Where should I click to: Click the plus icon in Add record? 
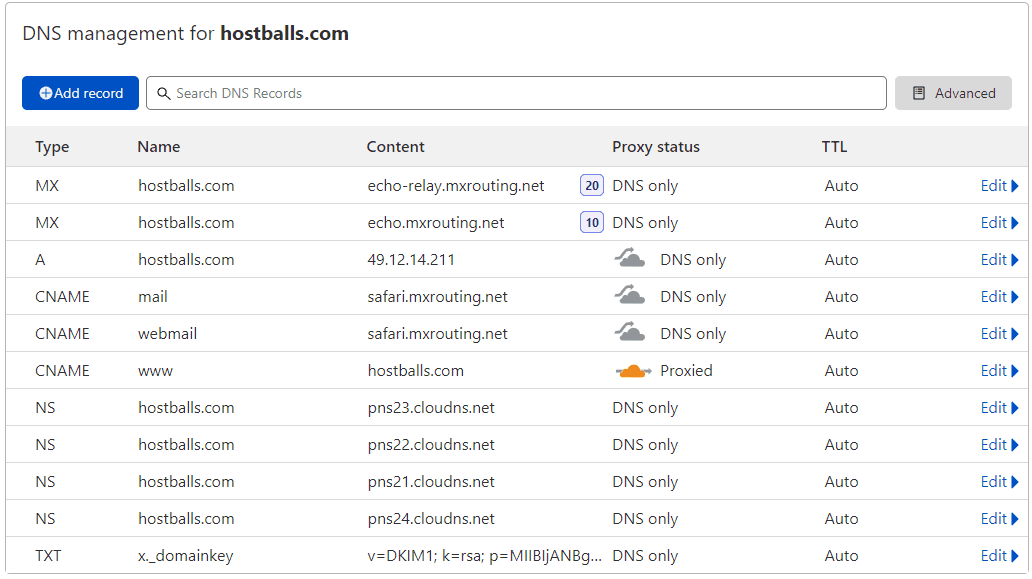tap(46, 93)
